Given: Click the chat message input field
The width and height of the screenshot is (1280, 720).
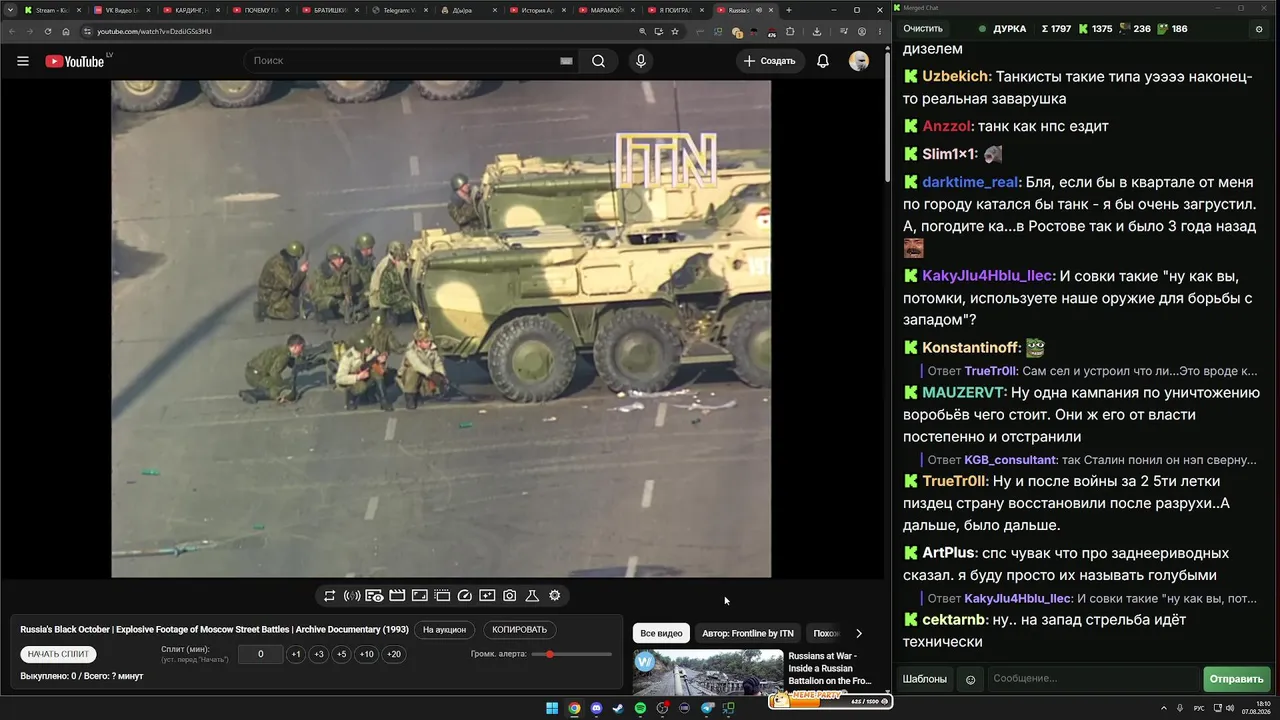Looking at the screenshot, I should point(1093,679).
